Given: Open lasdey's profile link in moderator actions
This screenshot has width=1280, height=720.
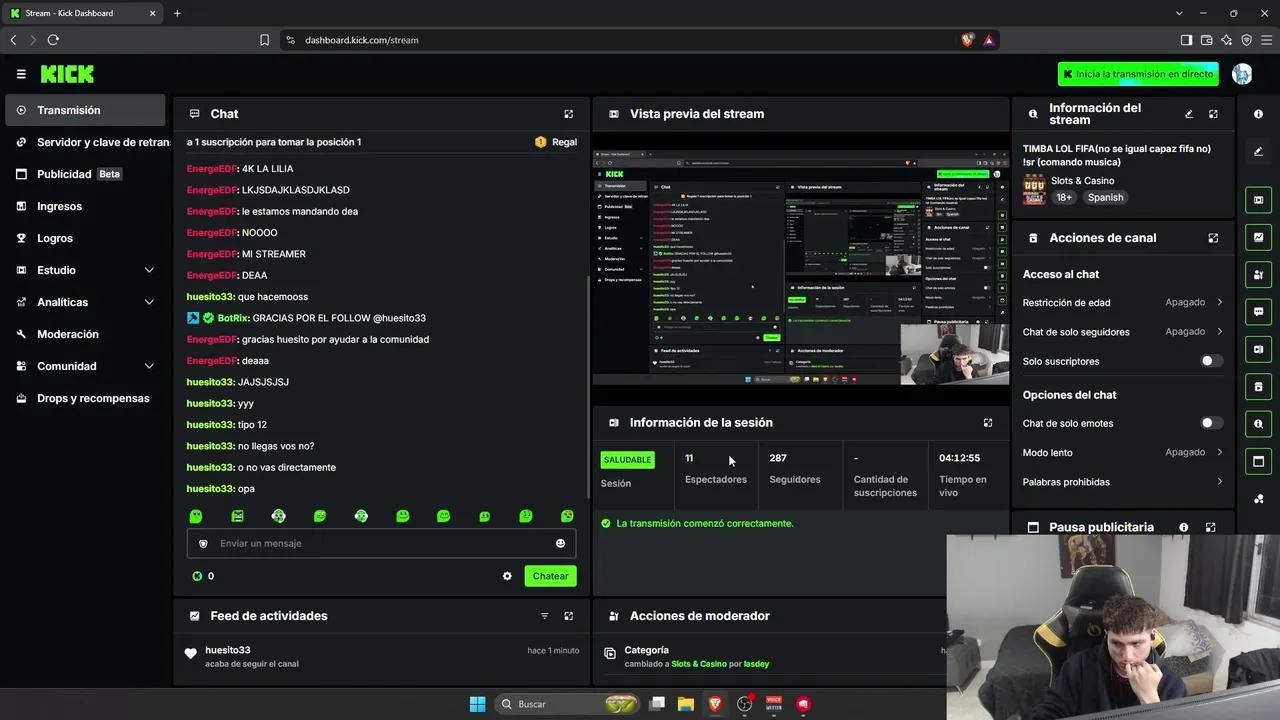Looking at the screenshot, I should point(756,664).
